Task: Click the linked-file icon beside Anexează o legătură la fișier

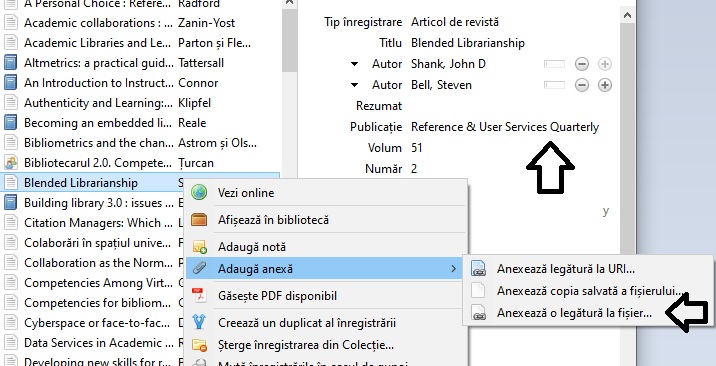Action: [478, 313]
